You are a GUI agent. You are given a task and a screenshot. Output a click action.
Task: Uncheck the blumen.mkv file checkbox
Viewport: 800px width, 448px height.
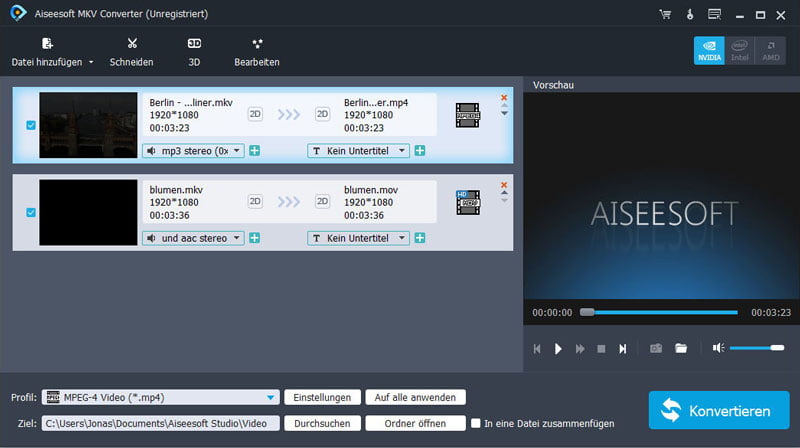coord(31,212)
